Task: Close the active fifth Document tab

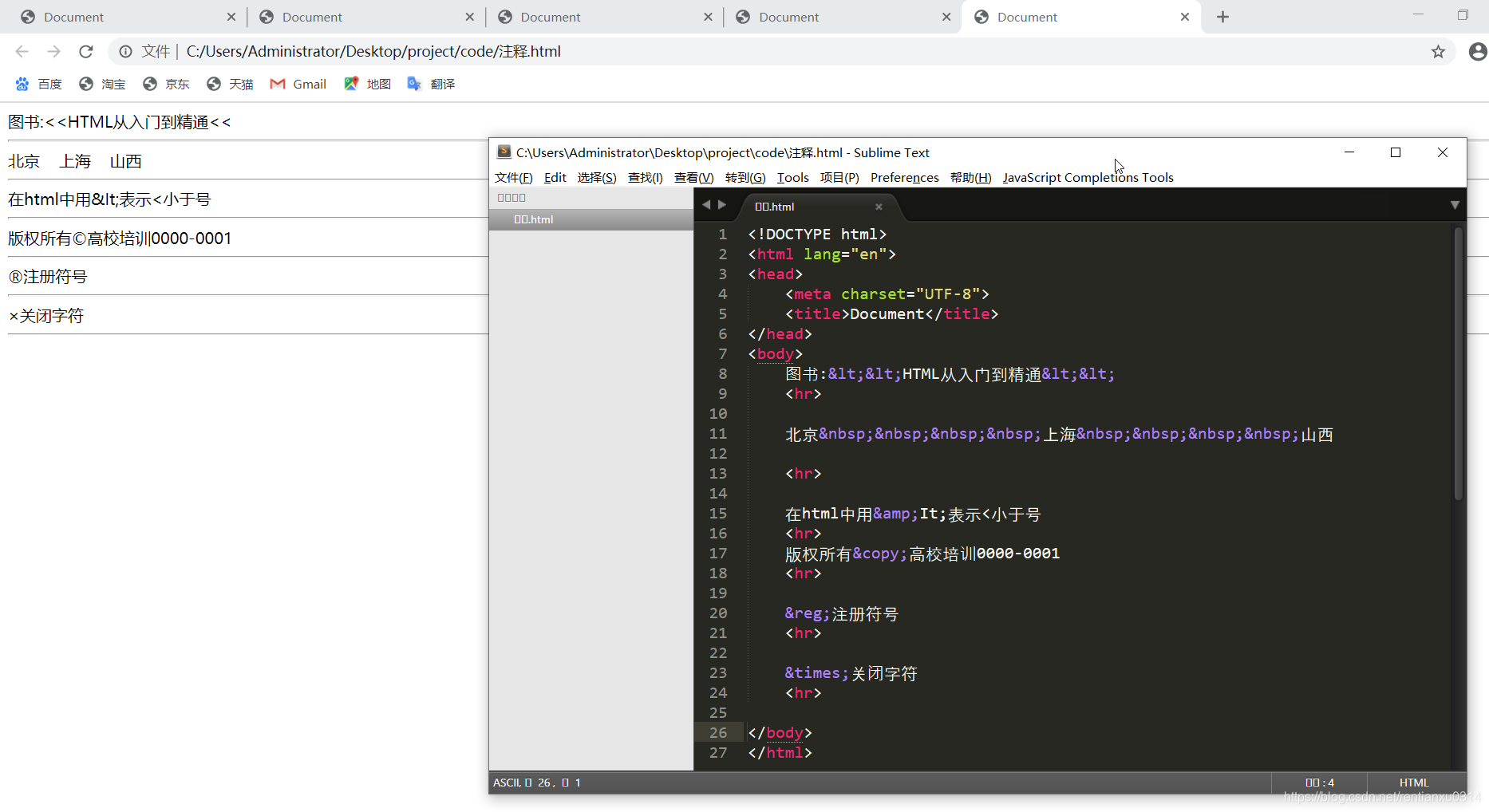Action: [1185, 17]
